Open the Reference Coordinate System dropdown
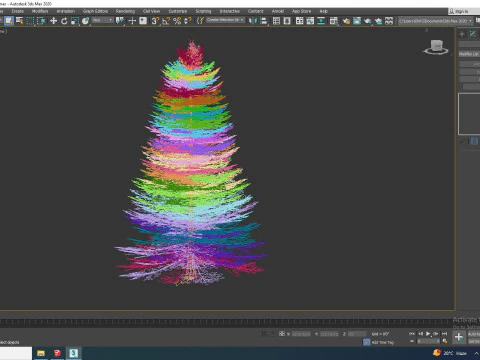Screen dimensions: 480x360 pos(103,20)
